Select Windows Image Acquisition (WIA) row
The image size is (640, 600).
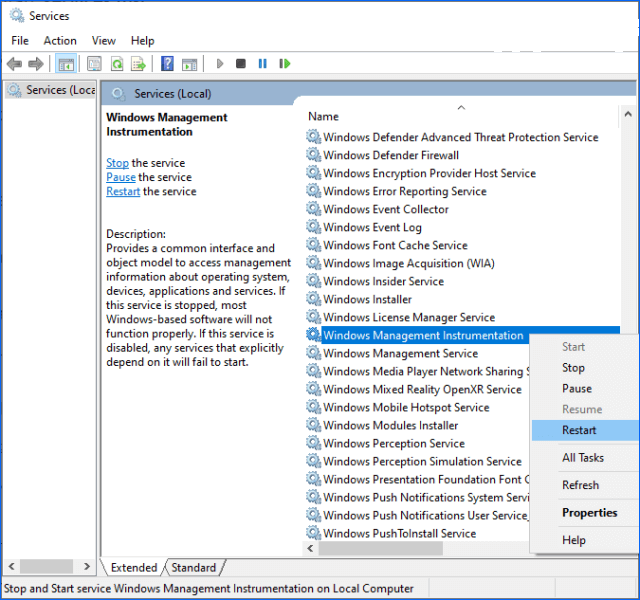tap(409, 263)
